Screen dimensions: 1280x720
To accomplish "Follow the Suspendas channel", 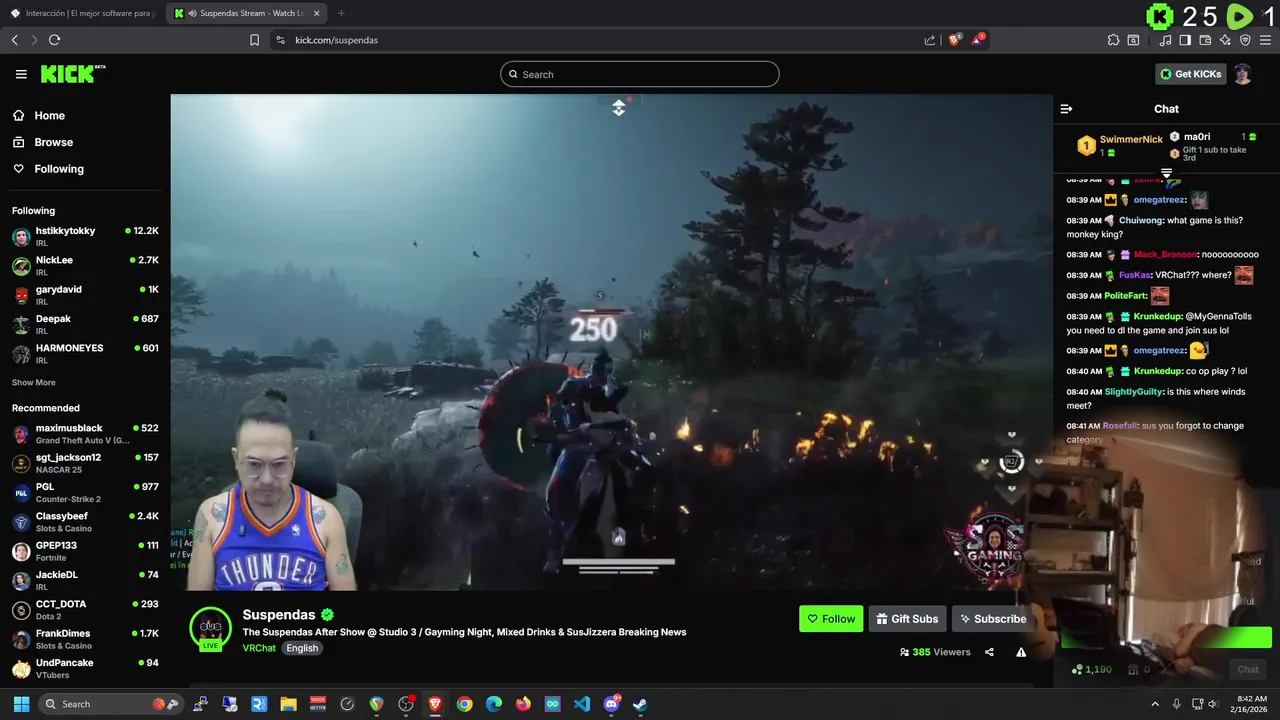I will tap(831, 619).
